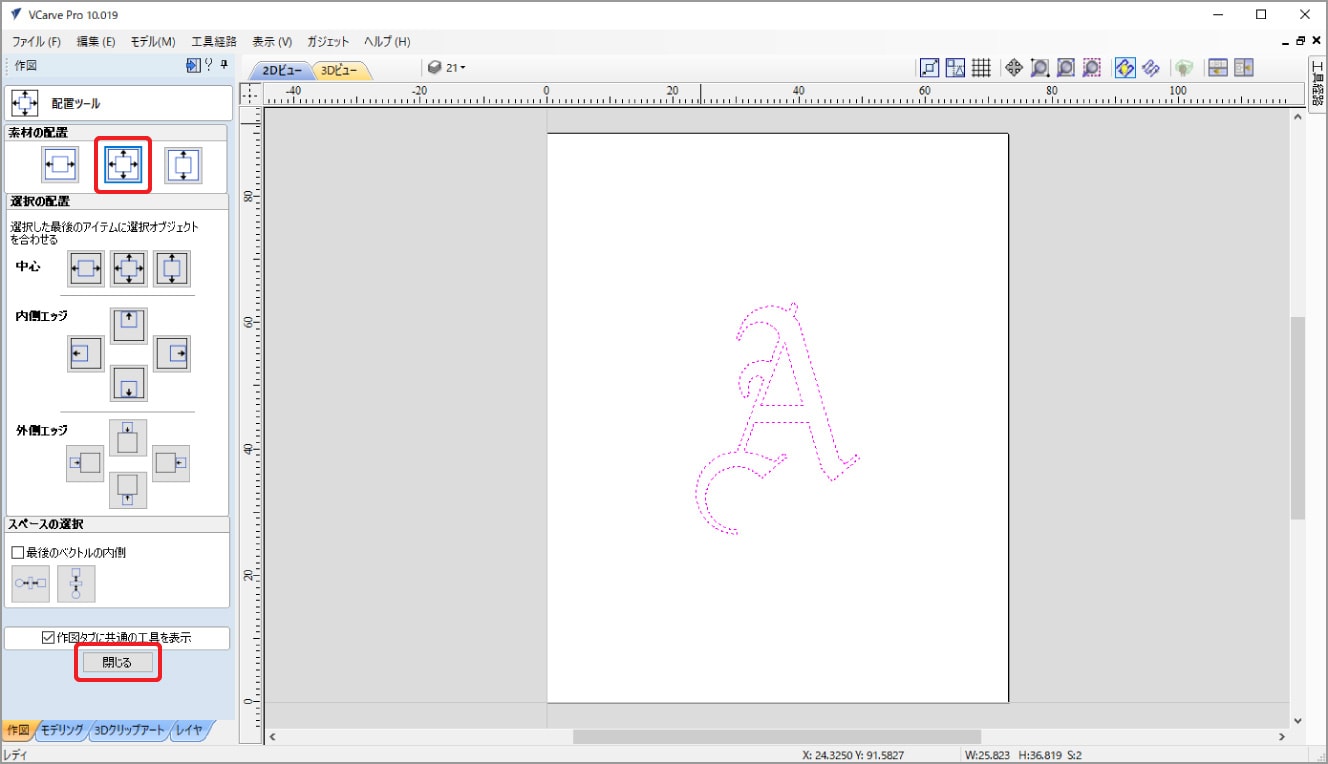1328x764 pixels.
Task: Click the center in material both-axes icon
Action: tap(123, 164)
